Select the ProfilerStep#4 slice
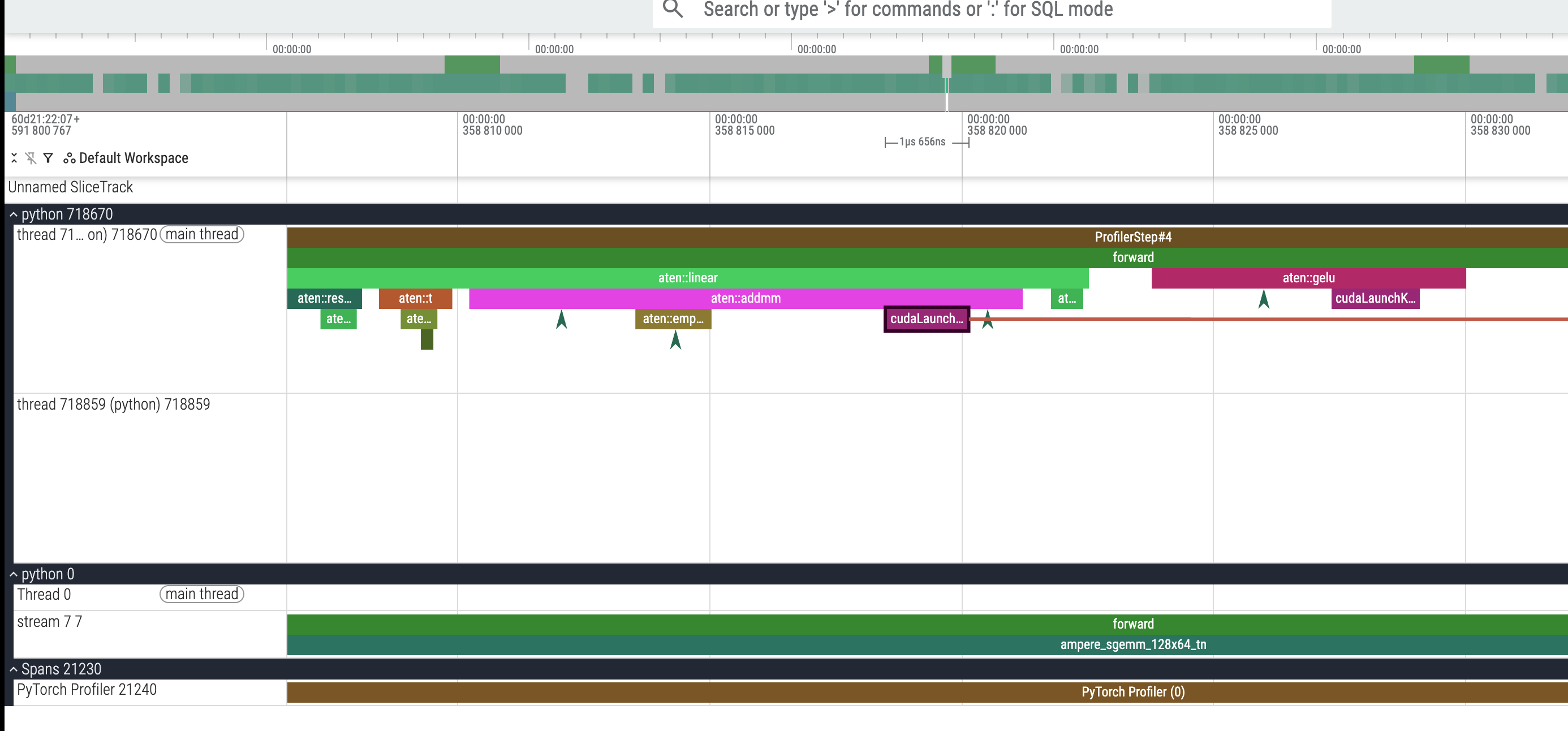1568x731 pixels. click(x=1132, y=236)
